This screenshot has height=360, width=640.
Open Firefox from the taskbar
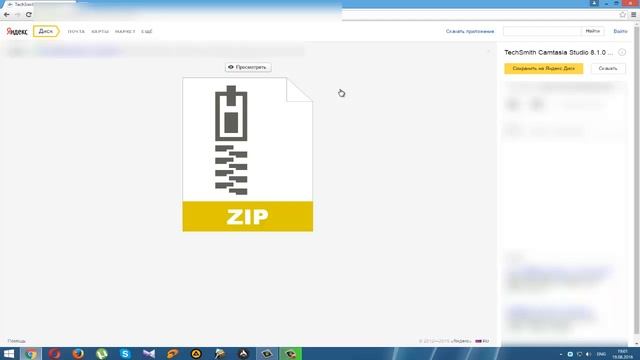(x=78, y=353)
